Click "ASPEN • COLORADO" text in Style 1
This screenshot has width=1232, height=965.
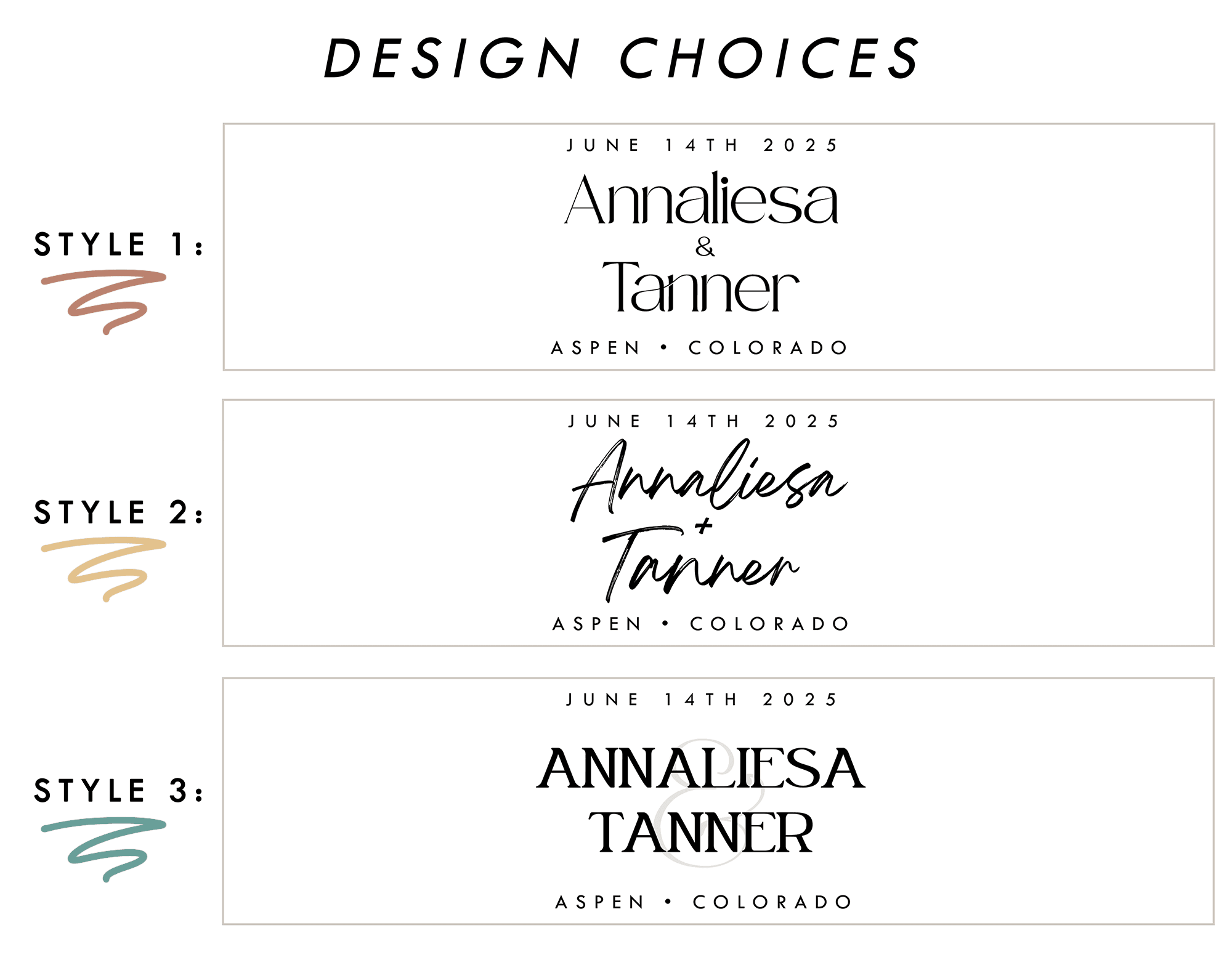[x=700, y=348]
